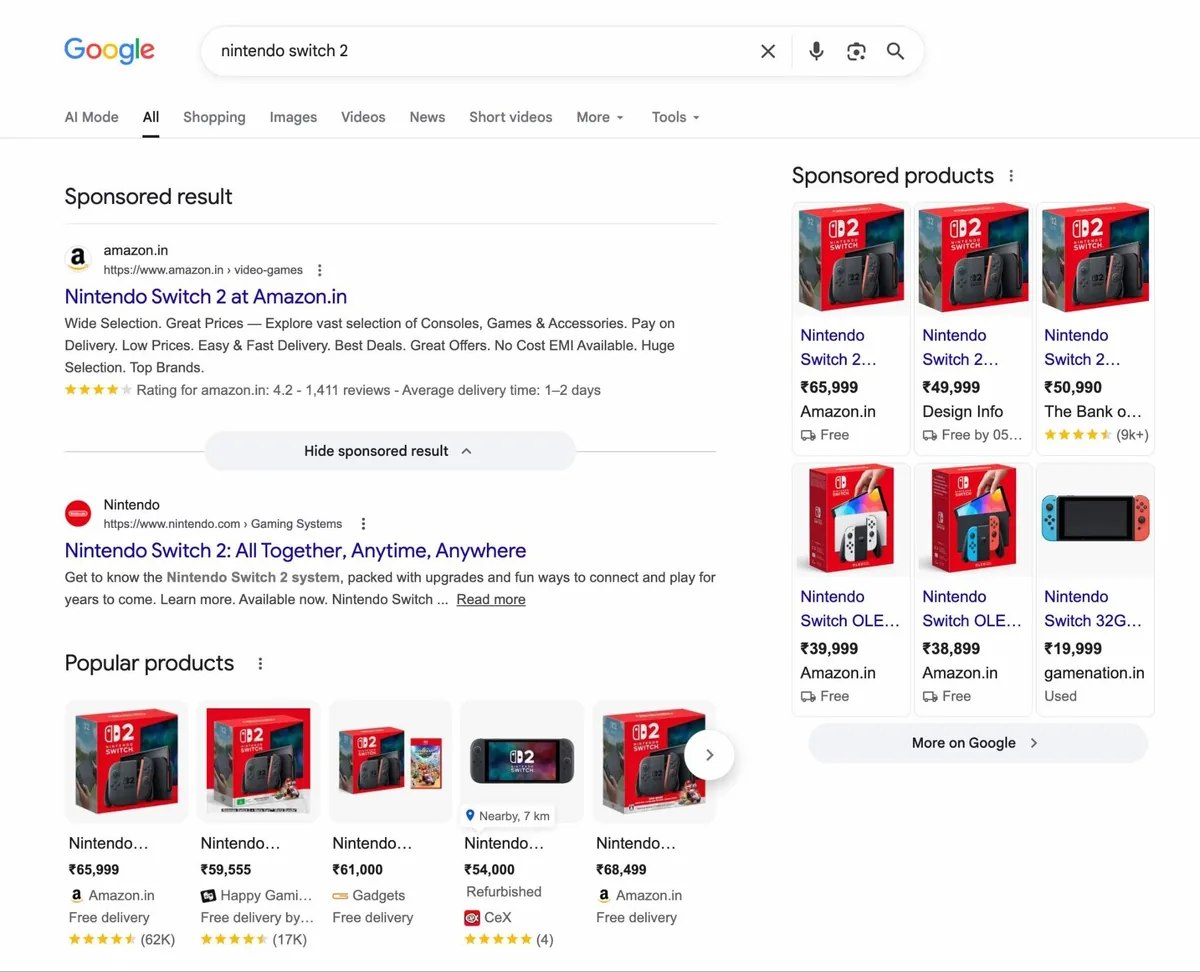
Task: Click the ₹68,499 popular product price
Action: pos(621,870)
